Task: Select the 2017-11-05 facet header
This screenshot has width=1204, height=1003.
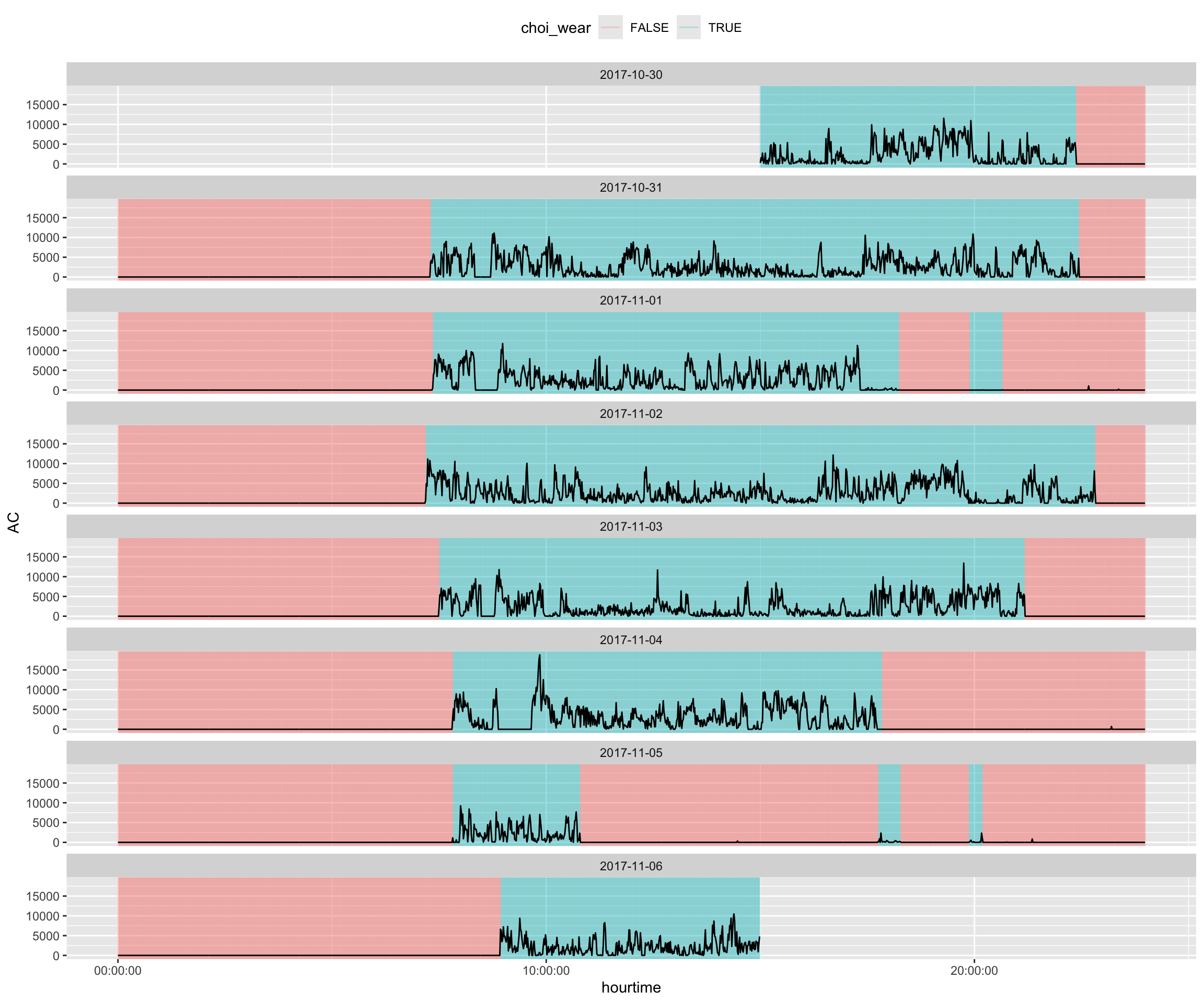Action: (631, 753)
